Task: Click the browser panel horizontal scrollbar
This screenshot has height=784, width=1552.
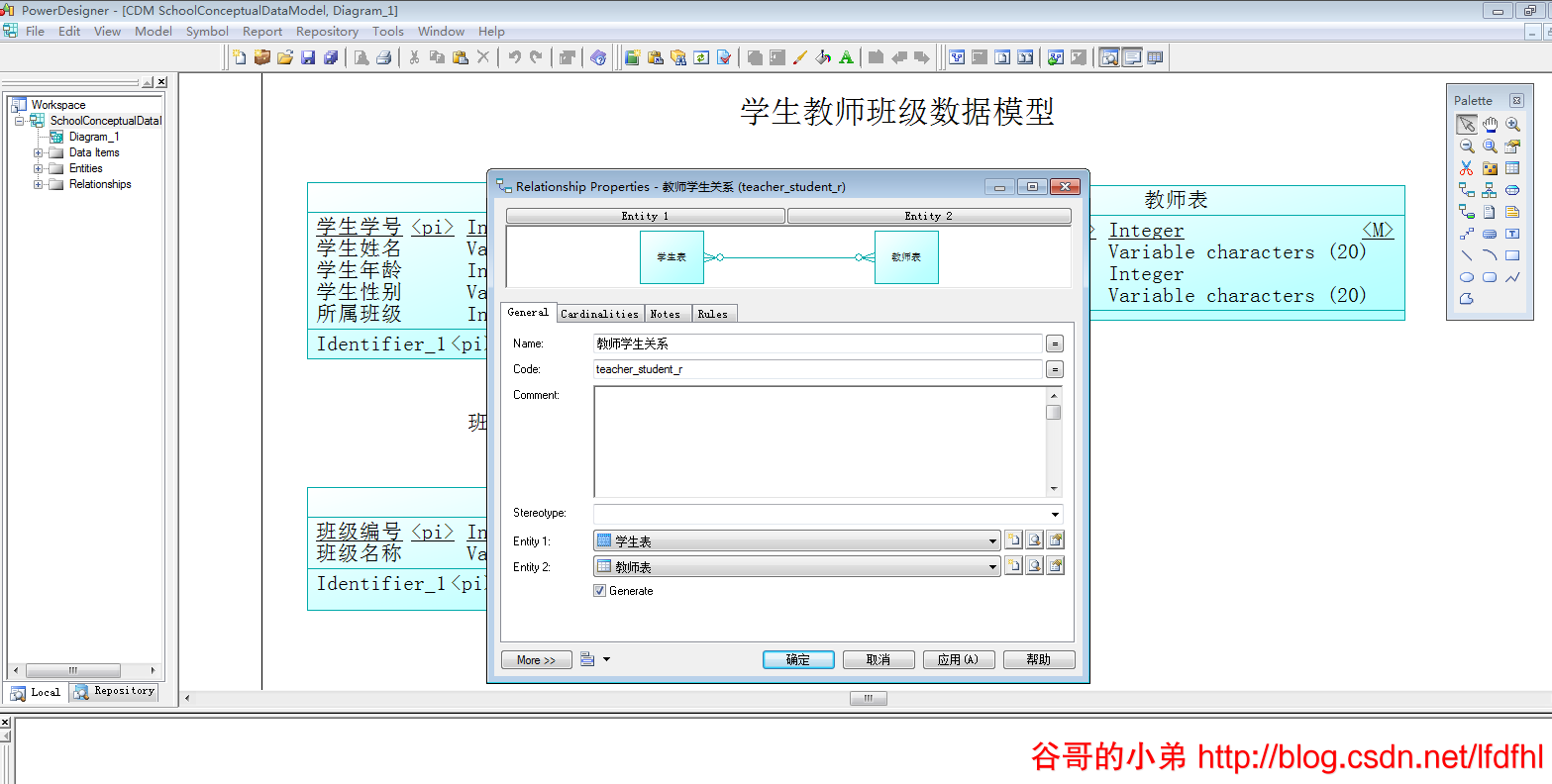Action: click(x=84, y=670)
